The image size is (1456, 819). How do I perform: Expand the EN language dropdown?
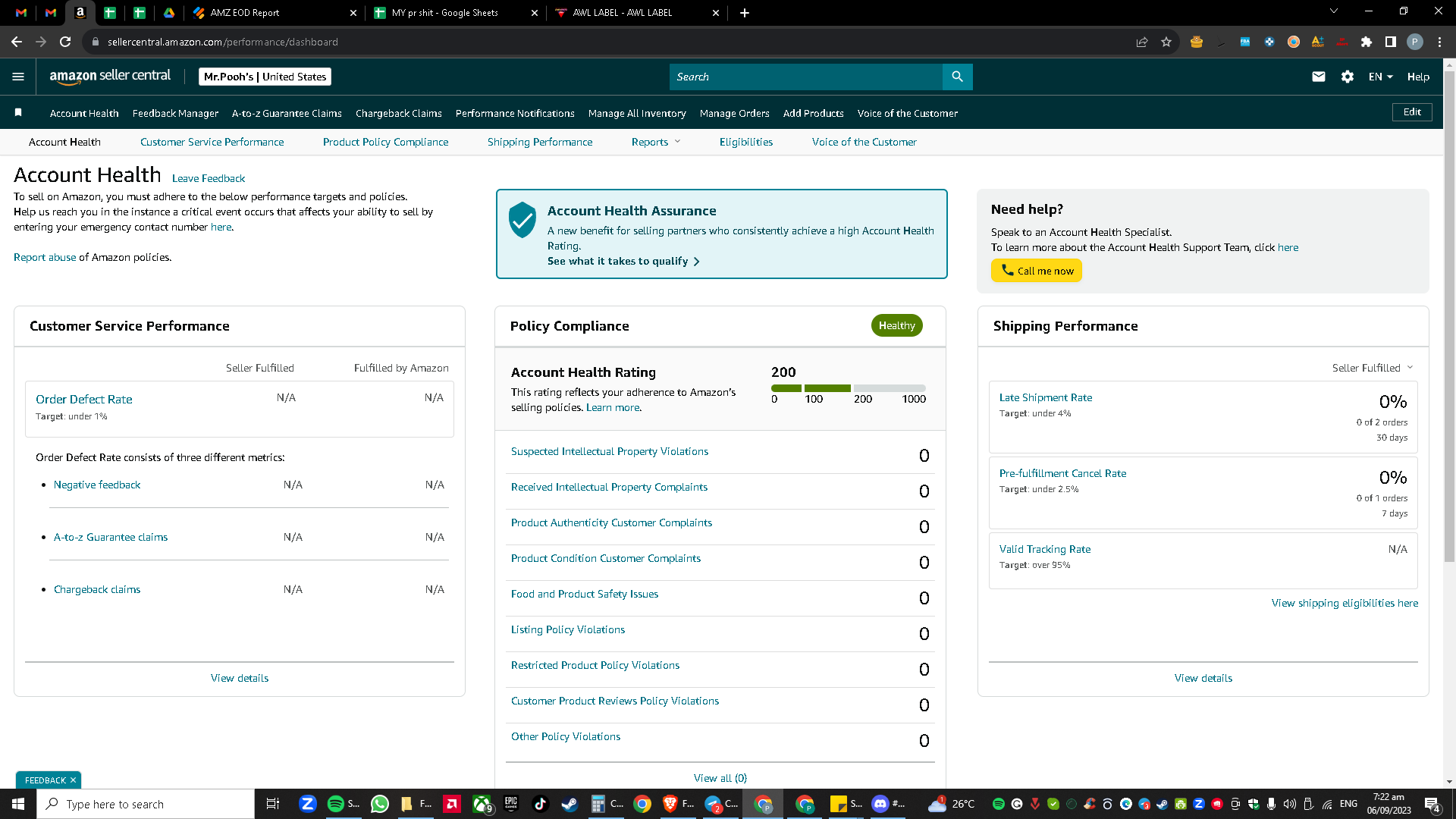tap(1381, 77)
